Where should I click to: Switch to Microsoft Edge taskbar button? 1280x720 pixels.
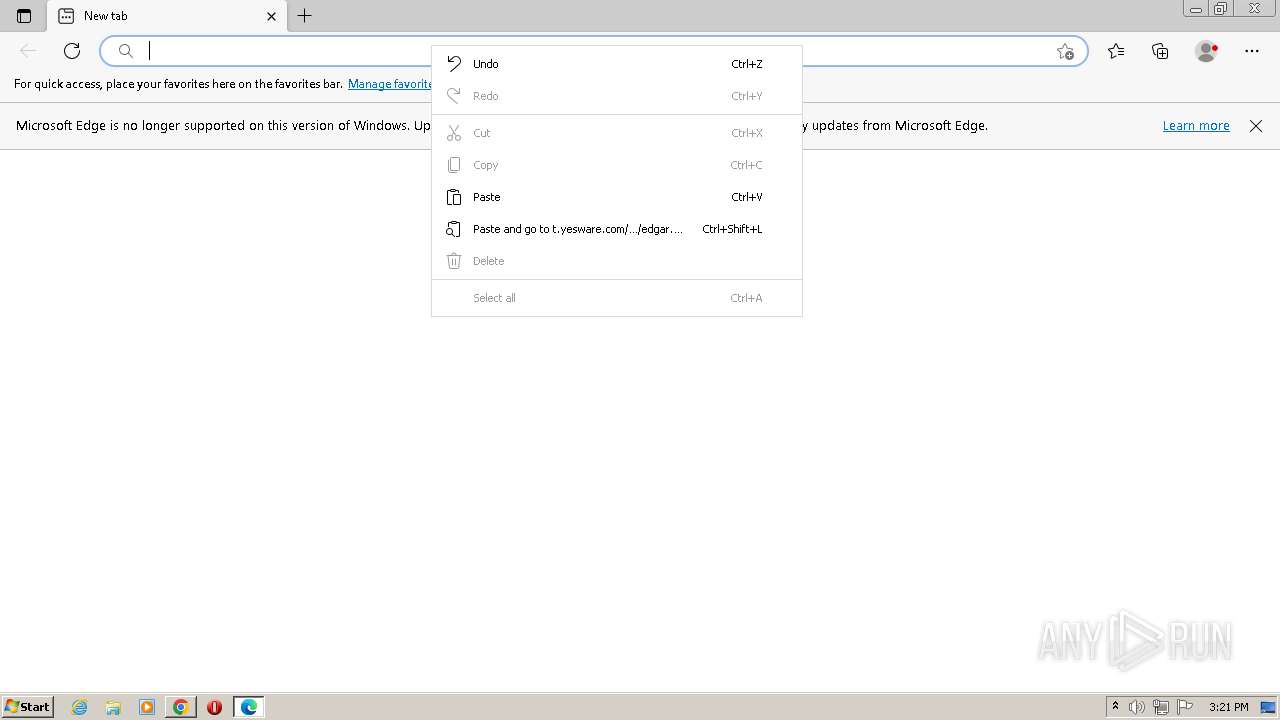248,707
